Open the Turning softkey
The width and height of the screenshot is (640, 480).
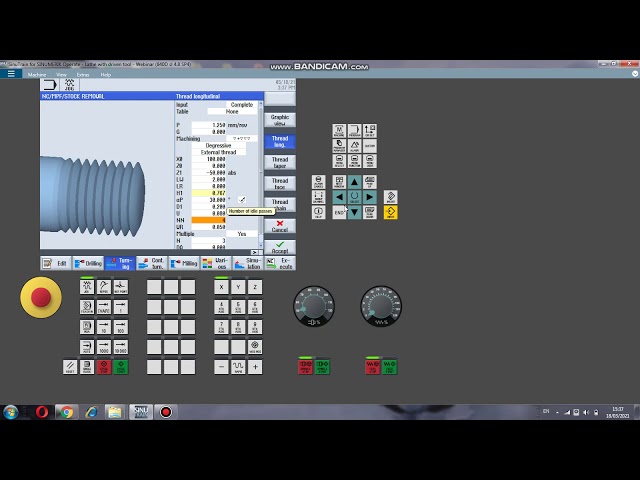coord(120,263)
